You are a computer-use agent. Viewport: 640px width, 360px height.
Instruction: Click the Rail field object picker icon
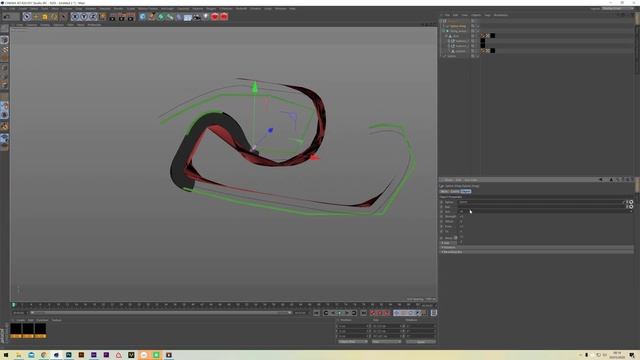(x=631, y=207)
